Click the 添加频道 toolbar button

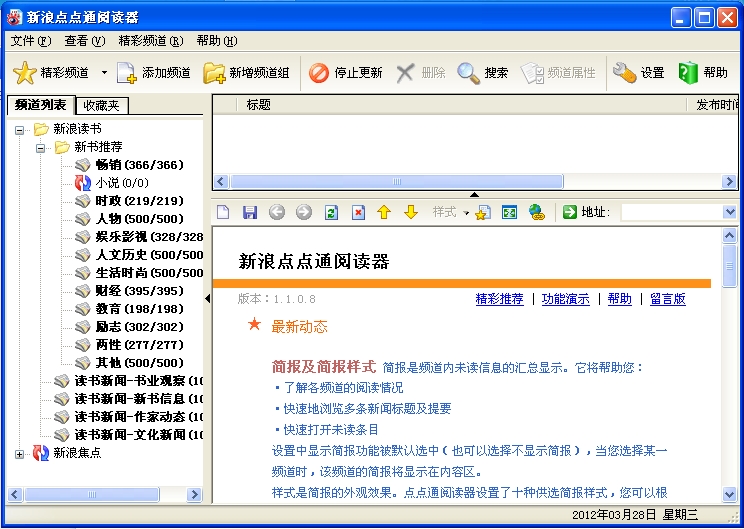154,73
